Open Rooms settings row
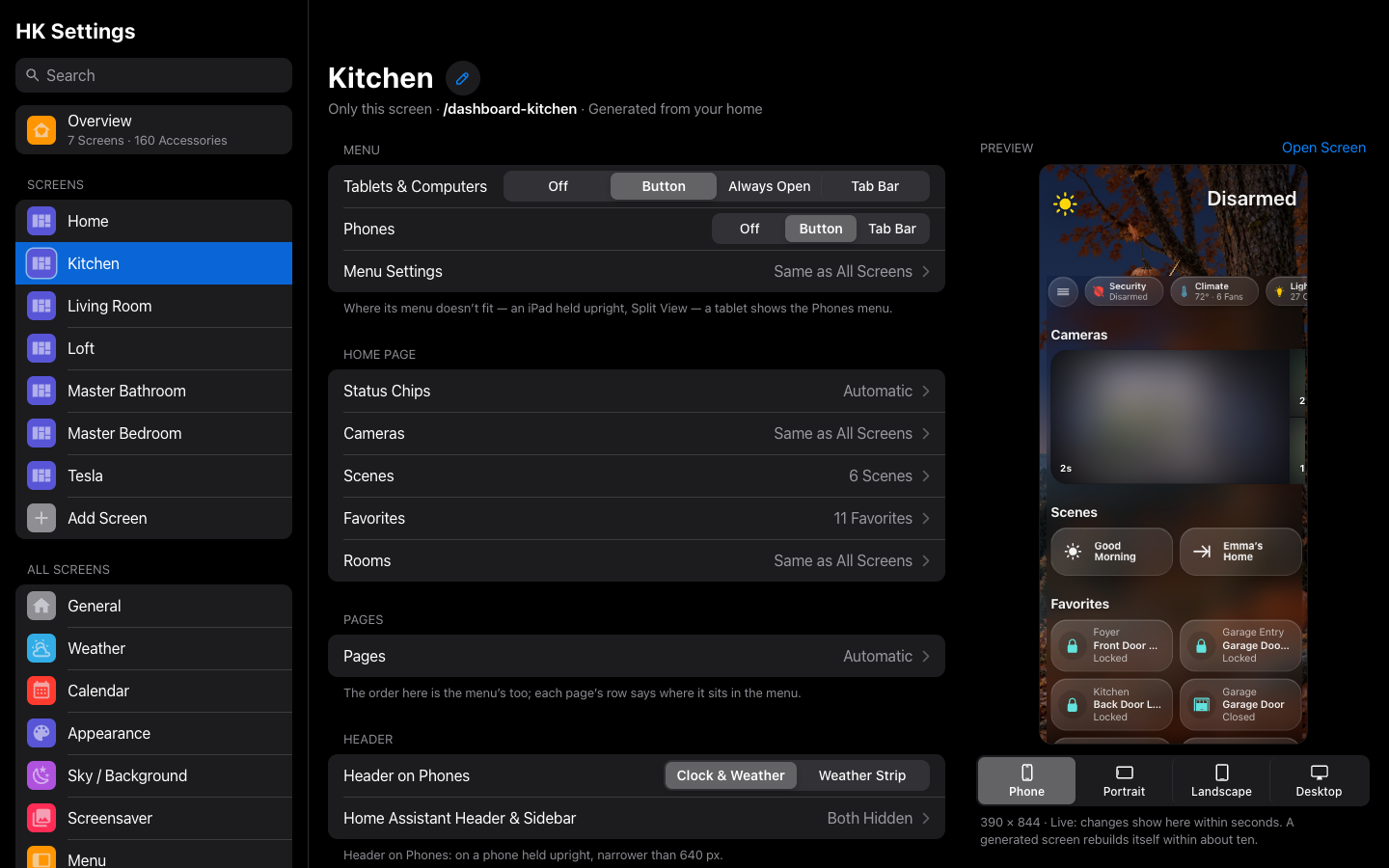 [x=637, y=560]
